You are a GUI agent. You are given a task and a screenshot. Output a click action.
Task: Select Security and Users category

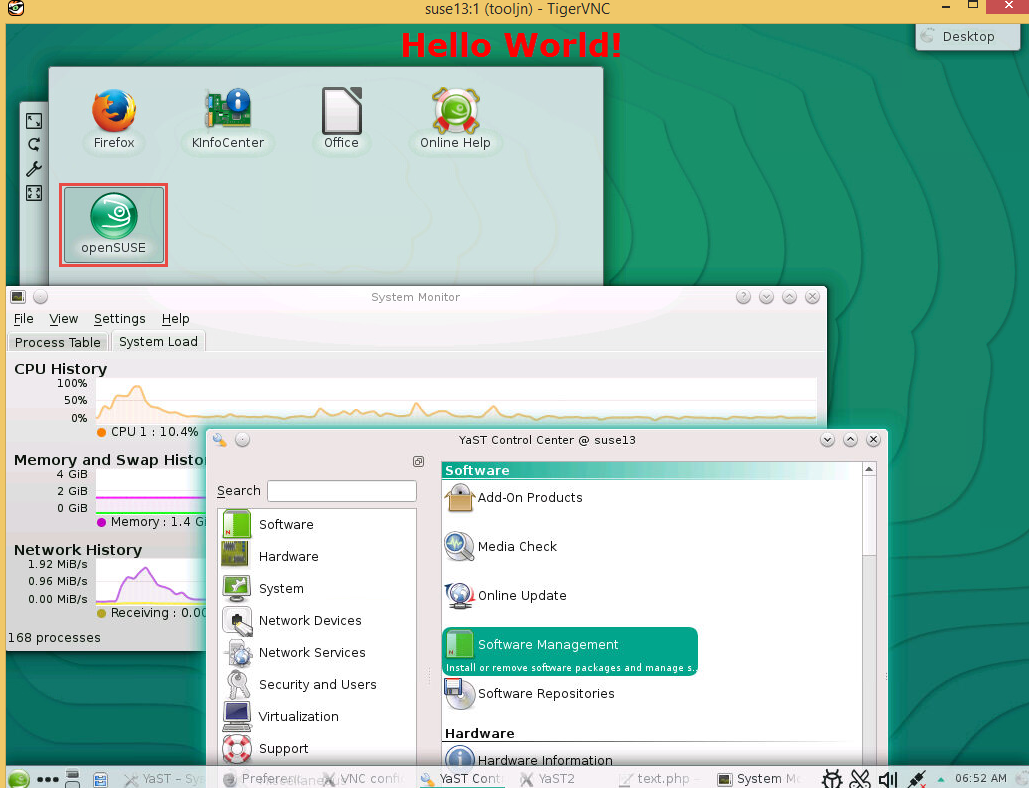click(x=318, y=684)
